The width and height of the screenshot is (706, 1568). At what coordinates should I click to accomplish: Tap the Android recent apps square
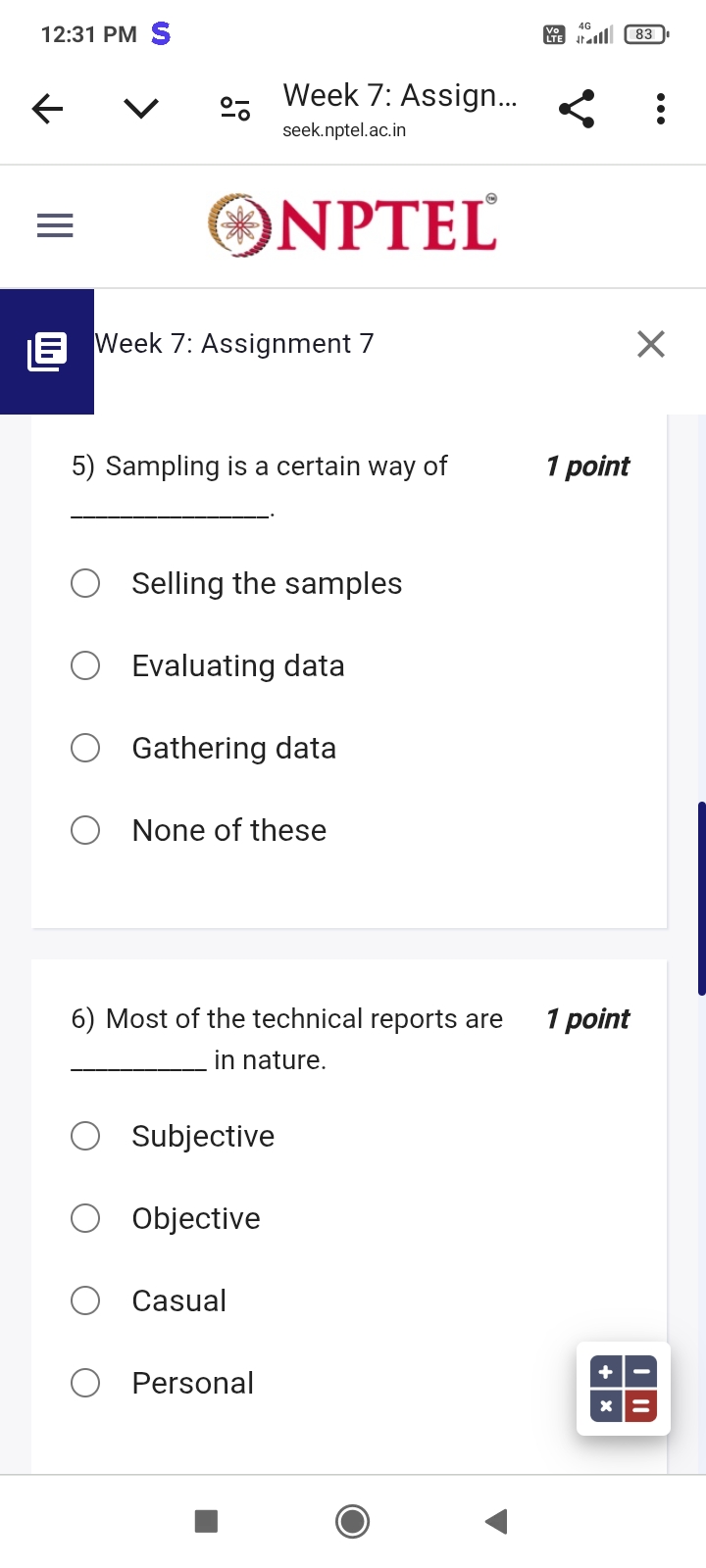point(206,1521)
